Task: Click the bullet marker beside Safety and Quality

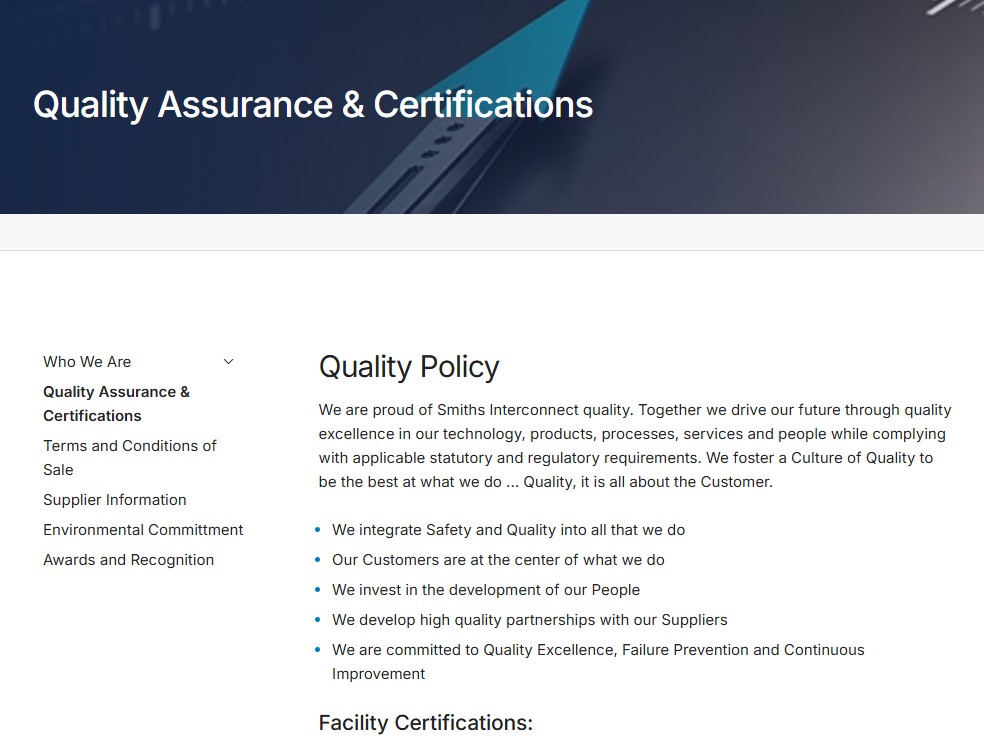Action: tap(318, 529)
